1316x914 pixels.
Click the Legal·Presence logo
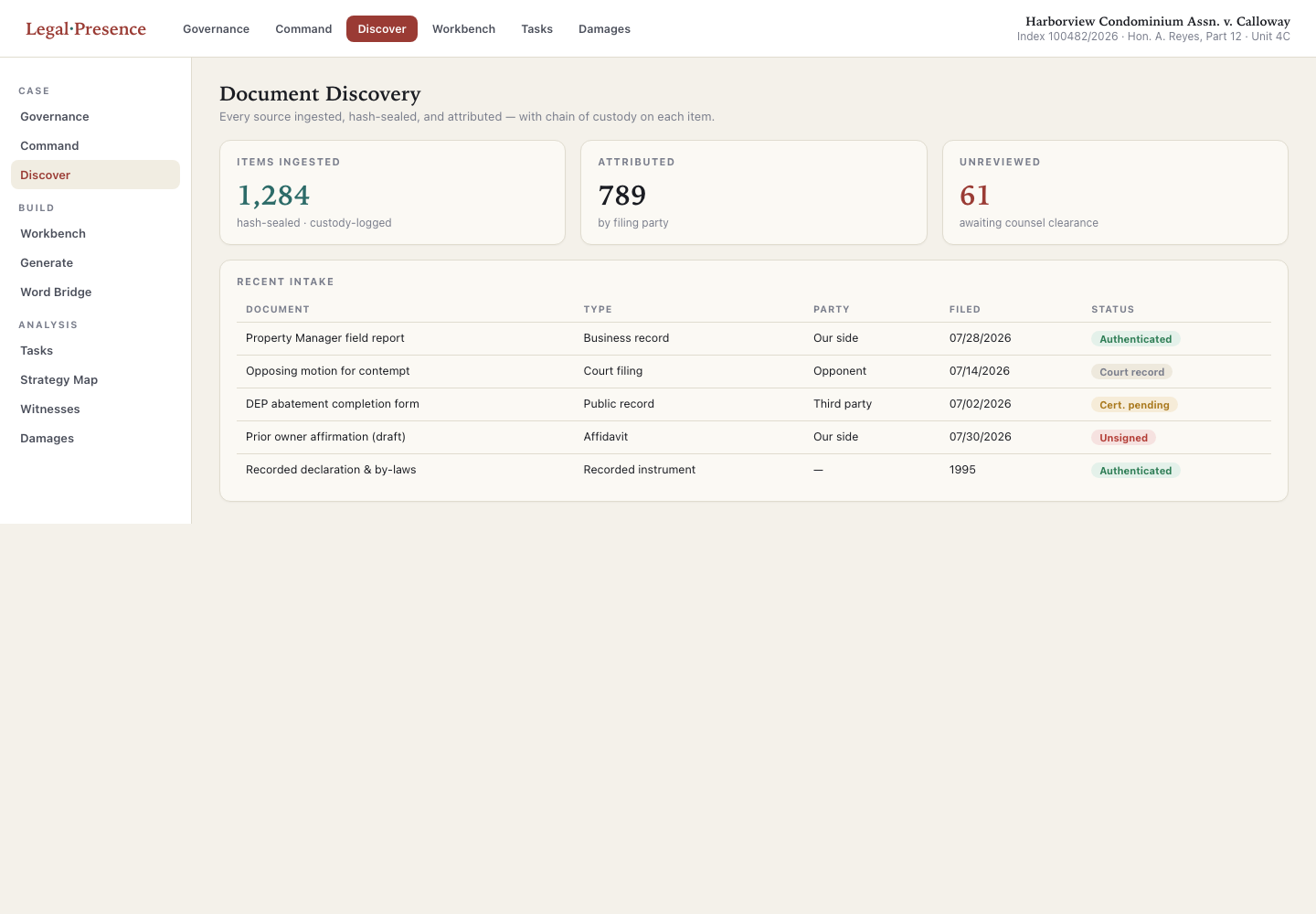86,28
